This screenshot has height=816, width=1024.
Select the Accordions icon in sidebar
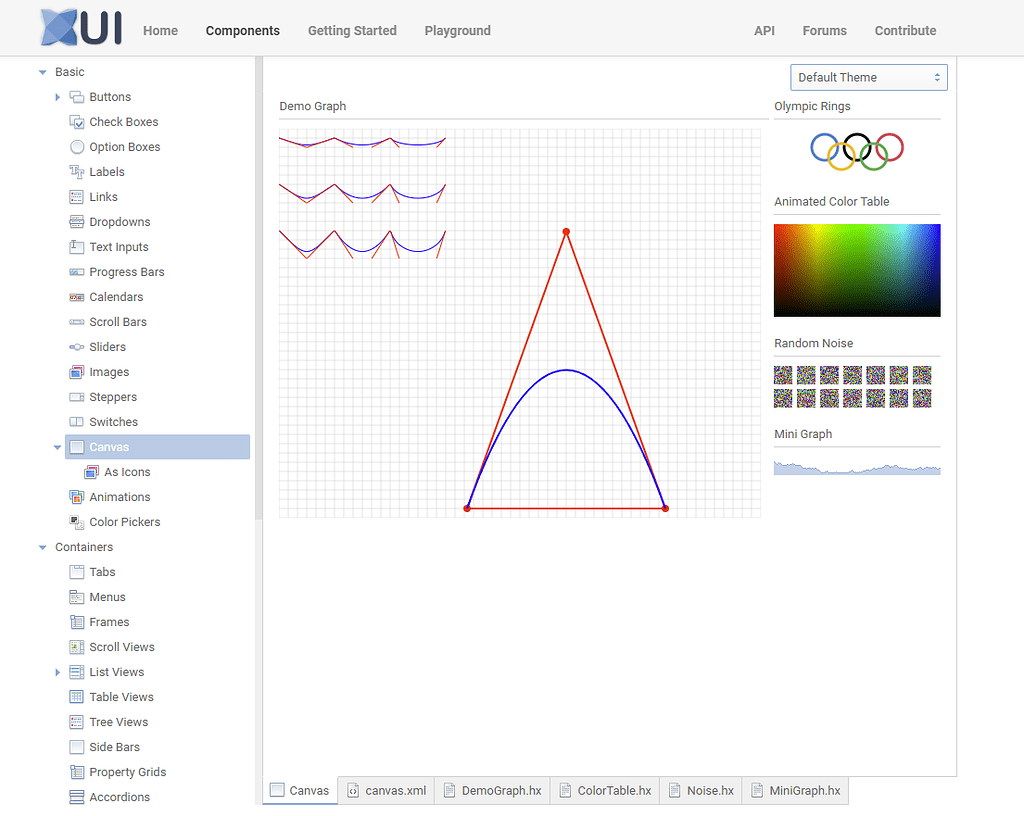[77, 797]
